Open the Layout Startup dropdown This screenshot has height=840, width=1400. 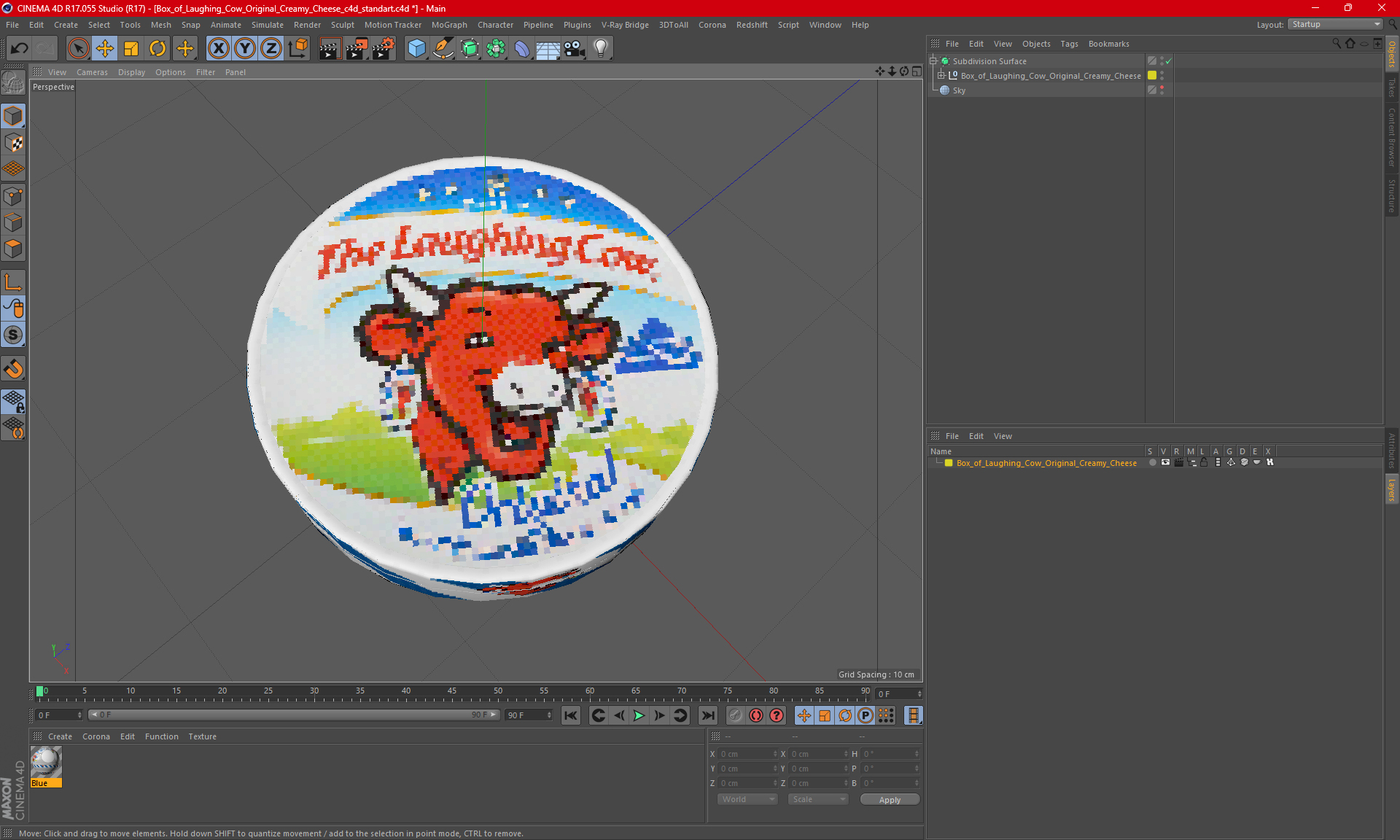(1335, 24)
